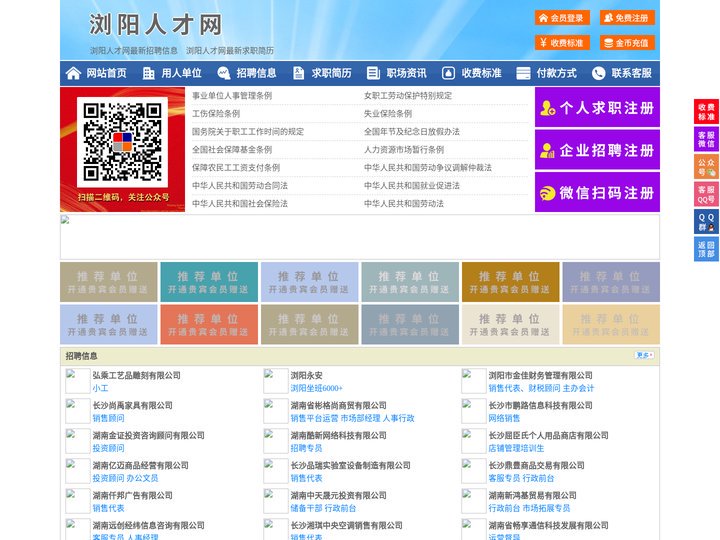Open the 招聘信息 menu item
Image resolution: width=720 pixels, height=540 pixels.
point(256,73)
